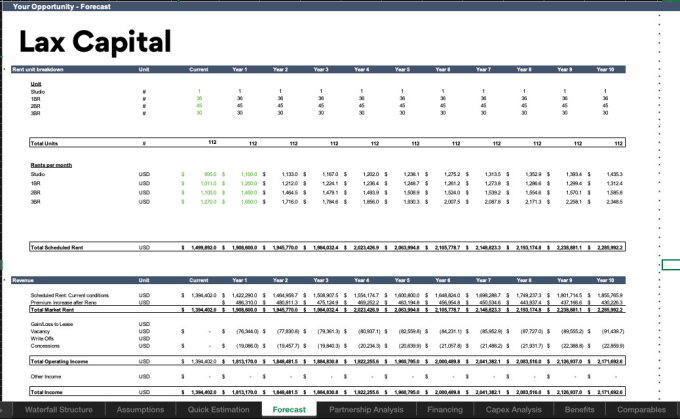Select the 'Vacancy' row label

click(x=40, y=331)
